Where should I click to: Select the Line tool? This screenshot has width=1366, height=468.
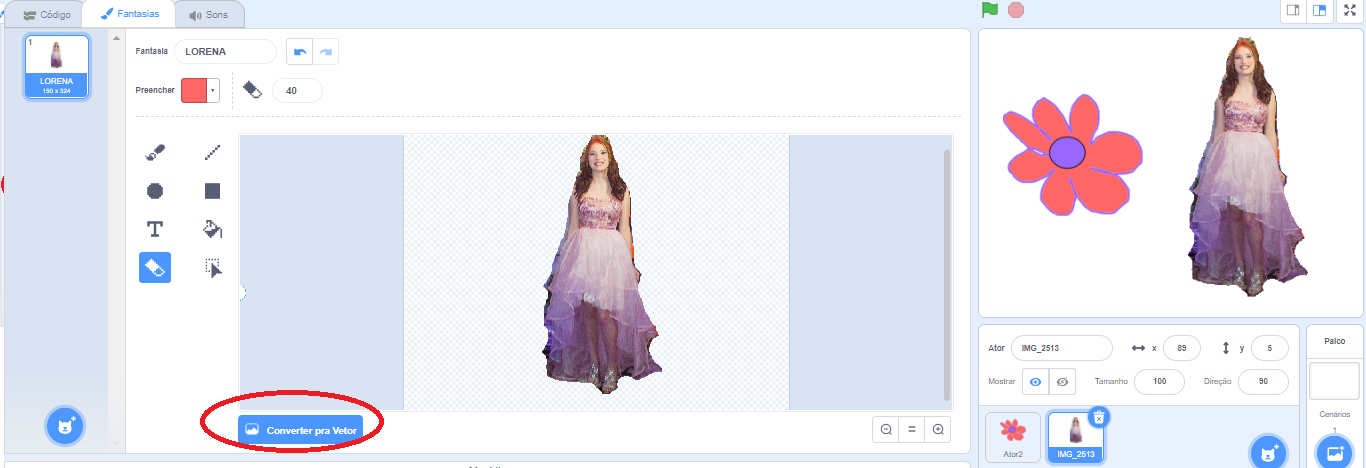pyautogui.click(x=212, y=153)
